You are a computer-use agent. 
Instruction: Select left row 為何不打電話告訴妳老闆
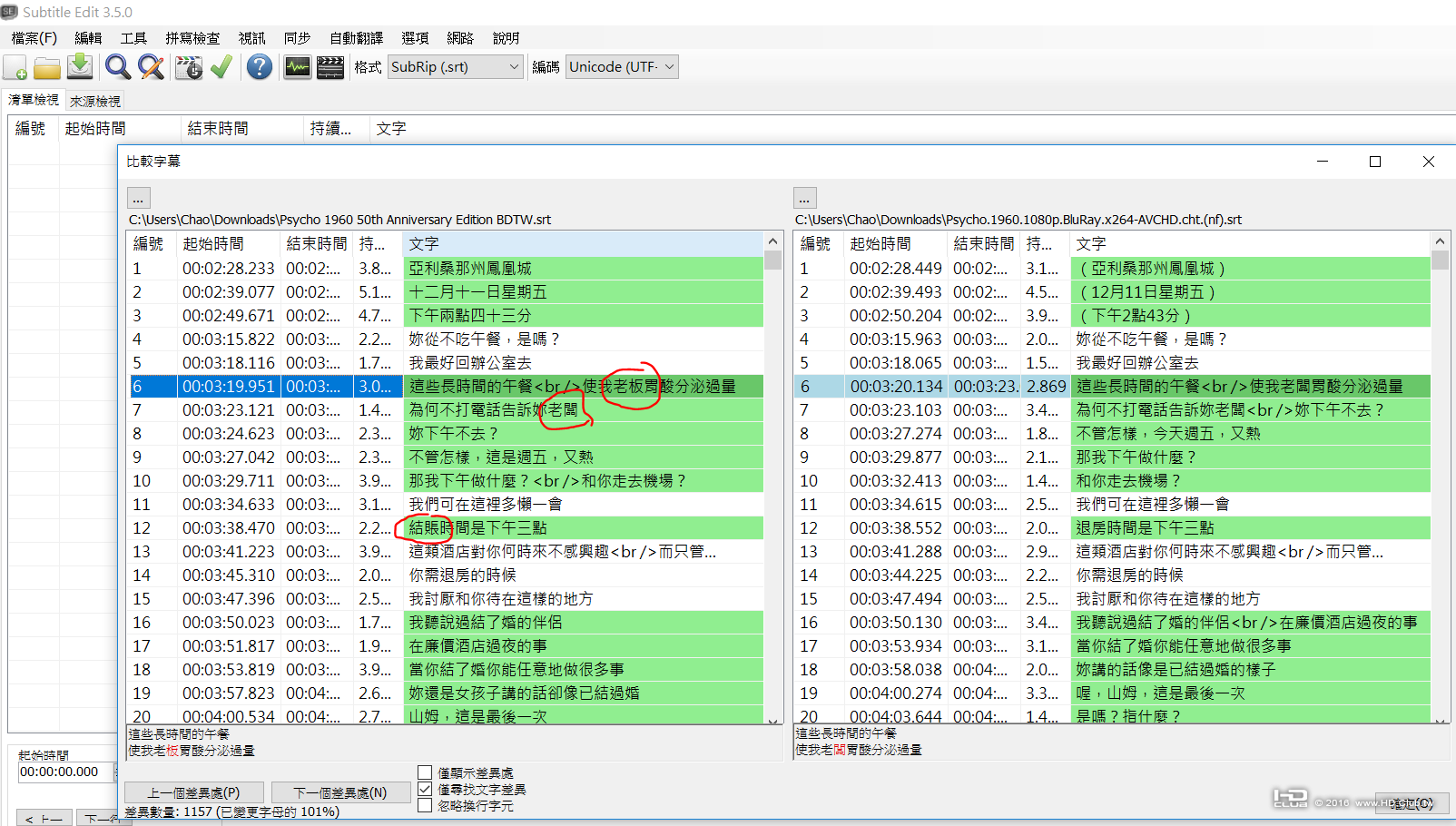tap(447, 410)
